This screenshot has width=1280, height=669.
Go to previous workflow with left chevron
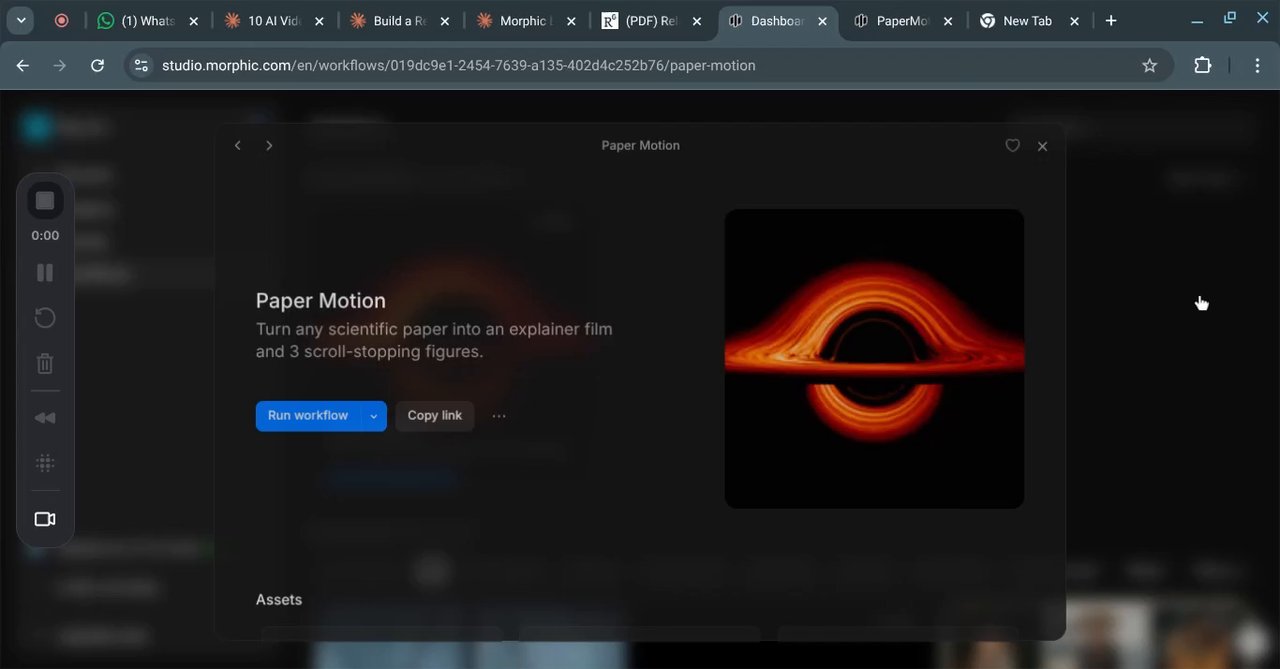(x=237, y=146)
